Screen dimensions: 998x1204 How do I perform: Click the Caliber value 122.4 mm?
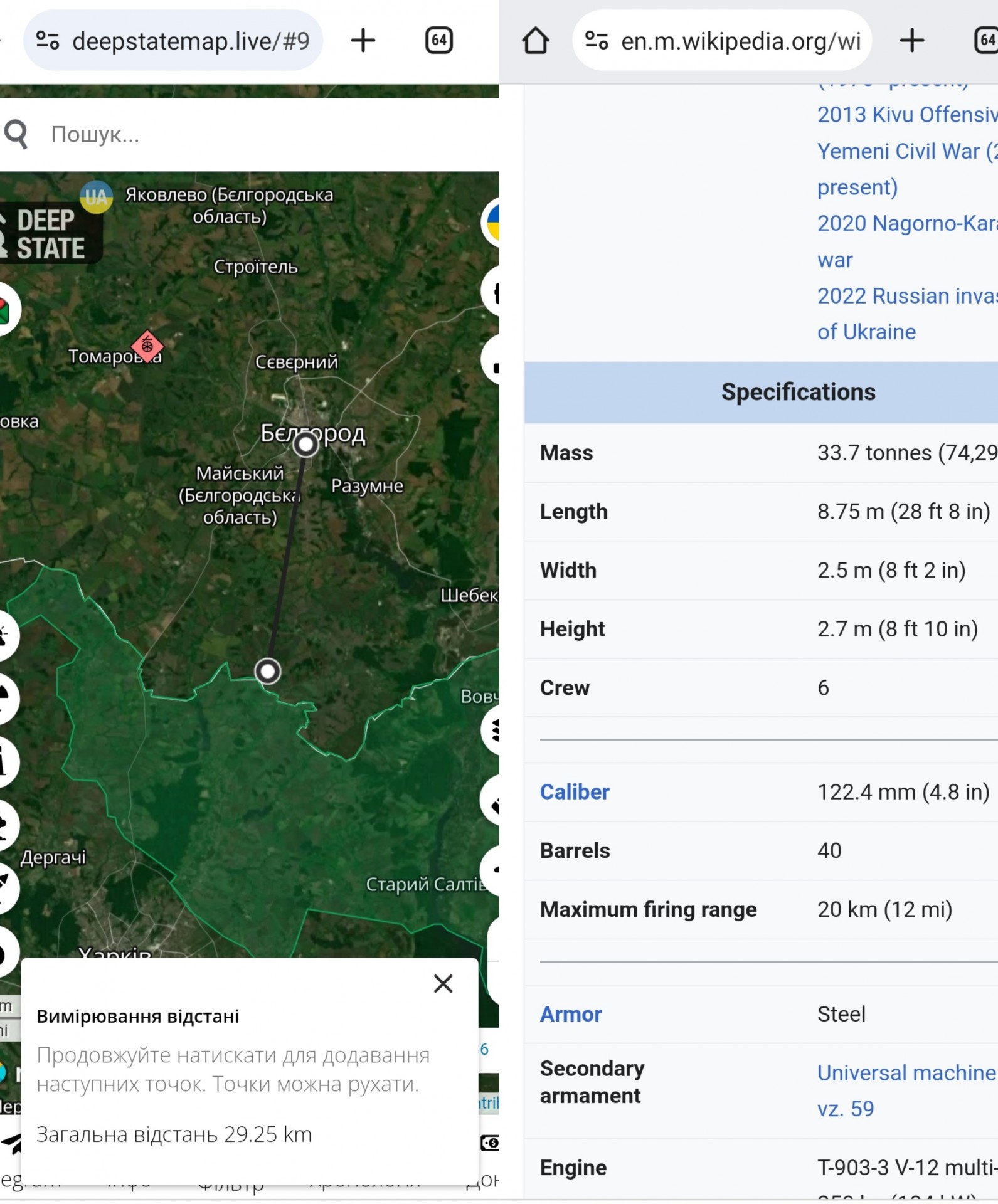click(x=903, y=792)
